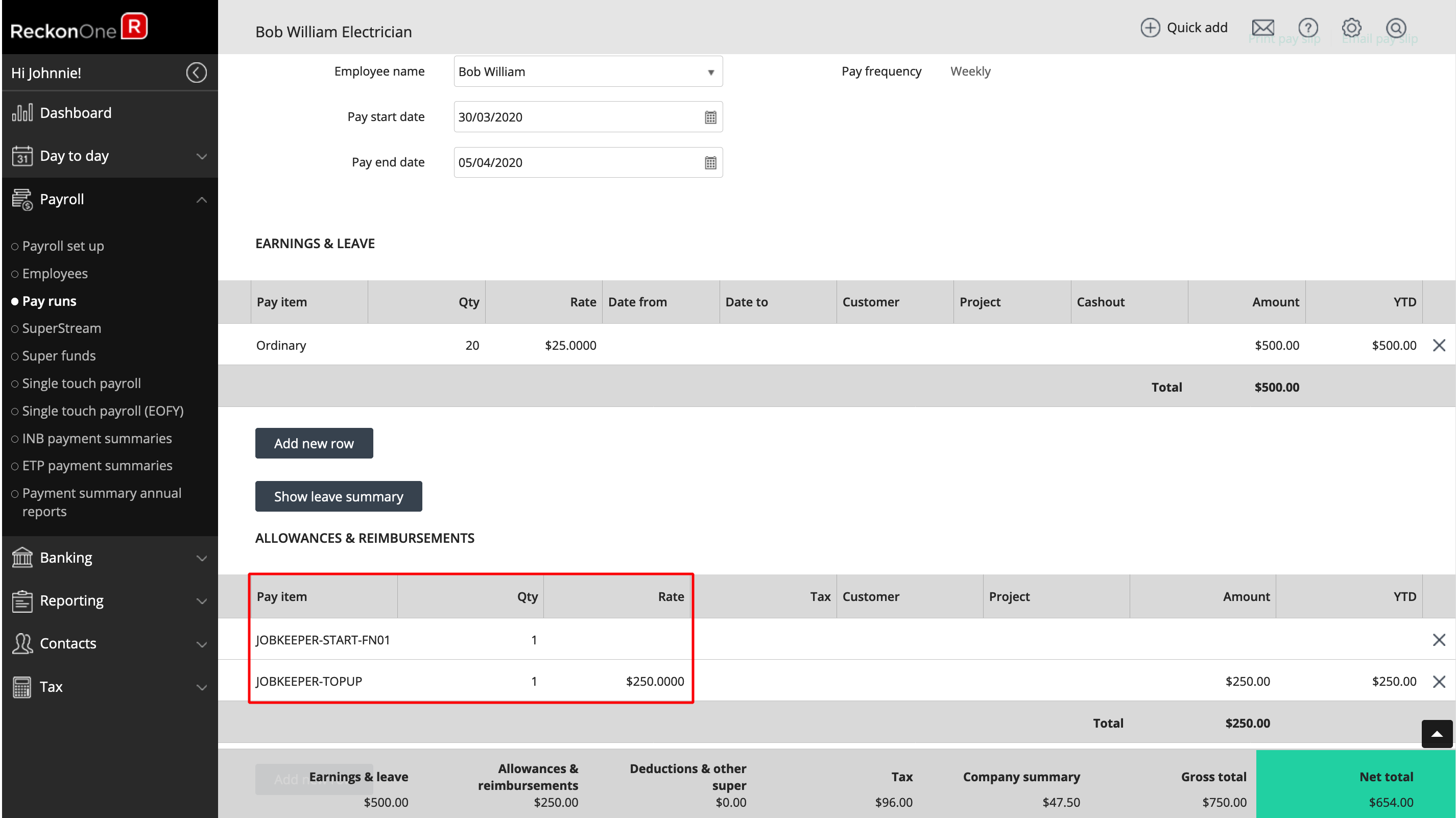Click the Contacts people icon
The width and height of the screenshot is (1456, 818).
pyautogui.click(x=22, y=643)
